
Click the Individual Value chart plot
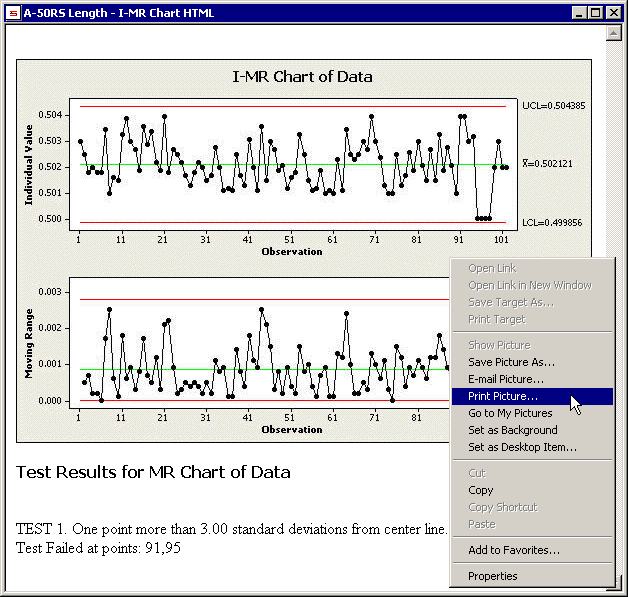pos(290,165)
